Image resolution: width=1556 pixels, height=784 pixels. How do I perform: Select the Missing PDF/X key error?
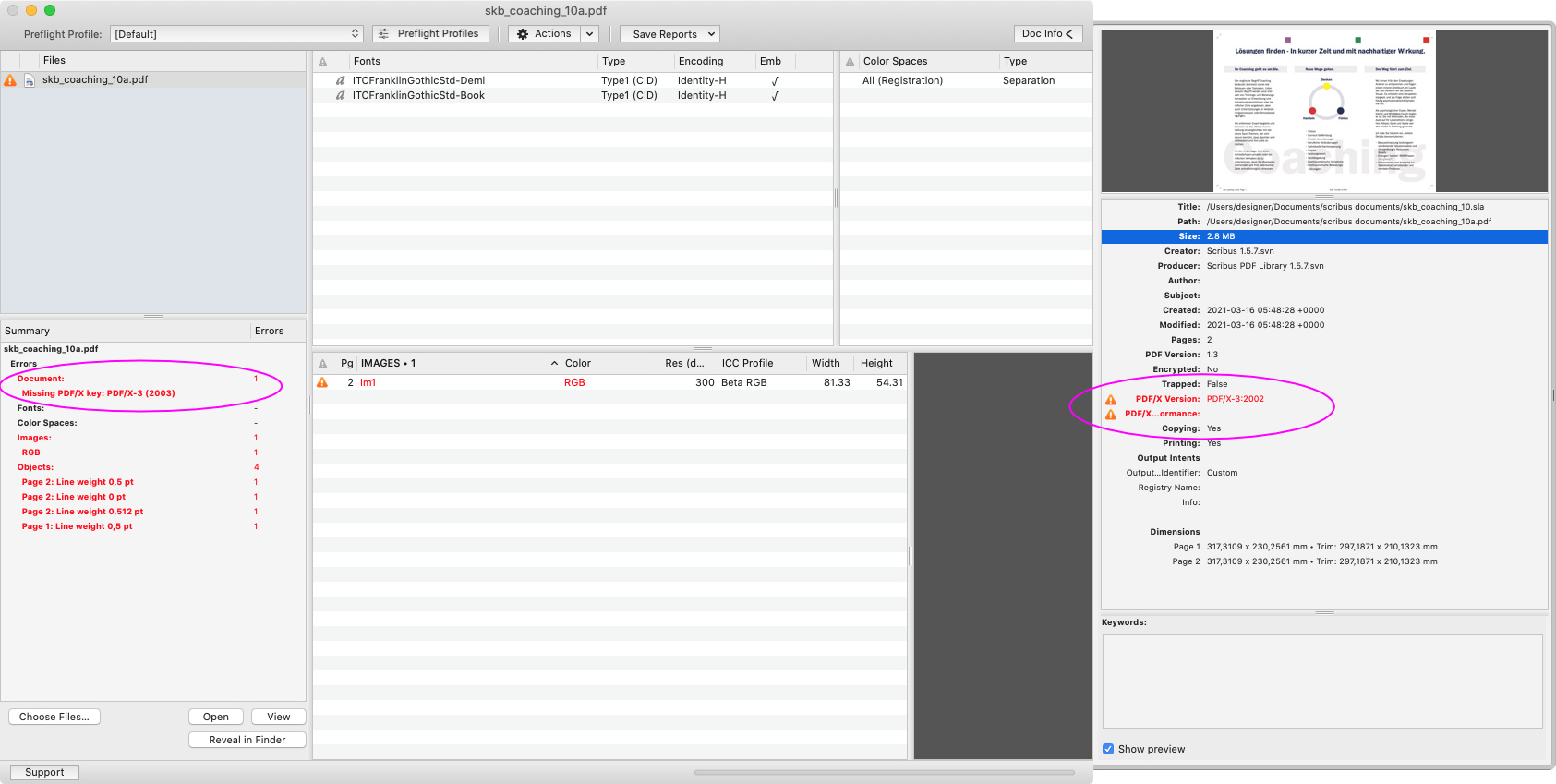[98, 393]
